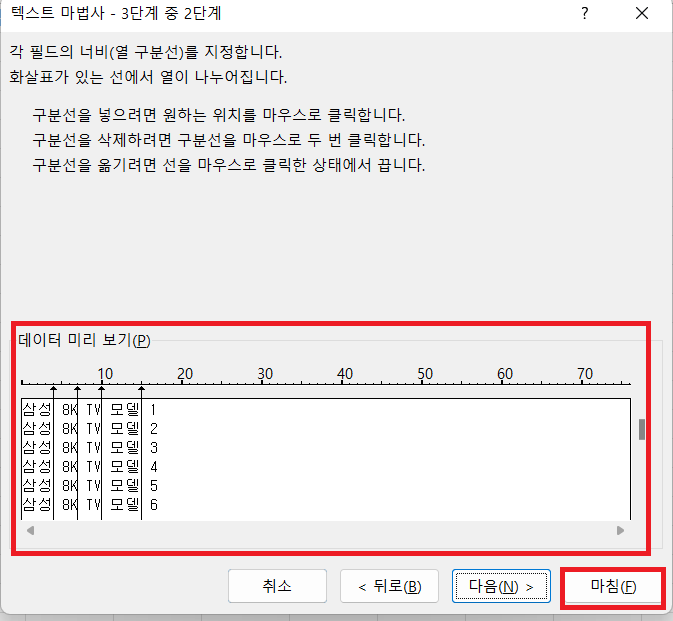Click ruler position 20 in the preview
Screen dimensions: 673x621
[185, 374]
